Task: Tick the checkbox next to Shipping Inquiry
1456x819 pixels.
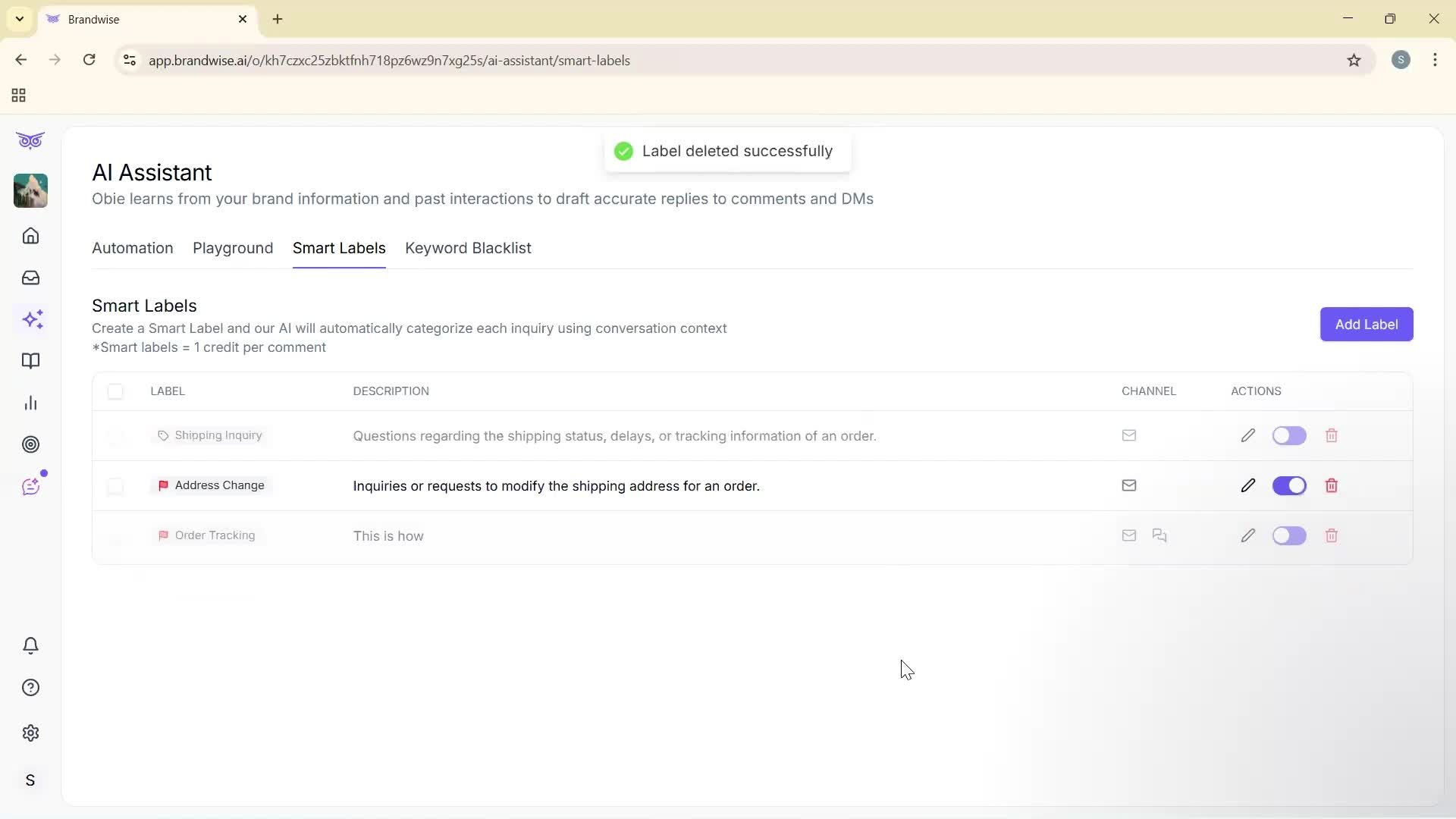Action: coord(115,435)
